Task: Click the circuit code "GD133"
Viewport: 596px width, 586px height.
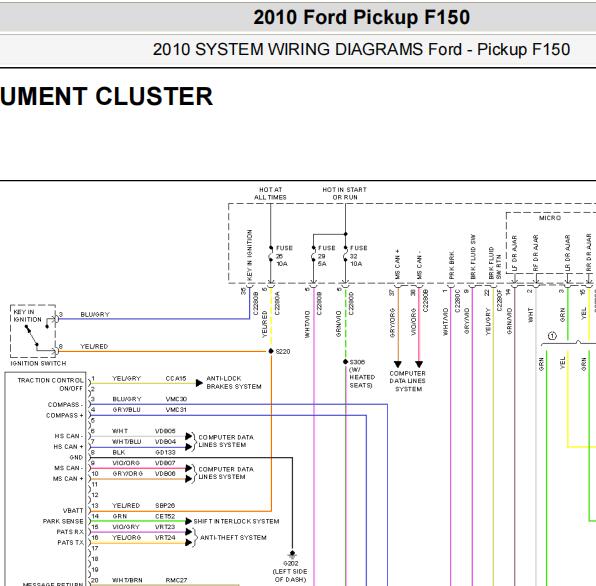Action: (165, 453)
